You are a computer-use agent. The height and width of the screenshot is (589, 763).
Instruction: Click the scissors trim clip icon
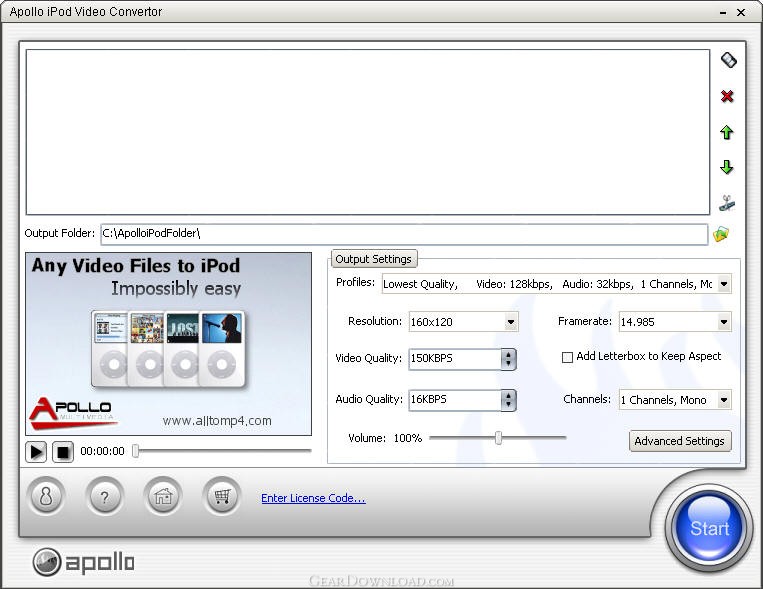tap(727, 202)
